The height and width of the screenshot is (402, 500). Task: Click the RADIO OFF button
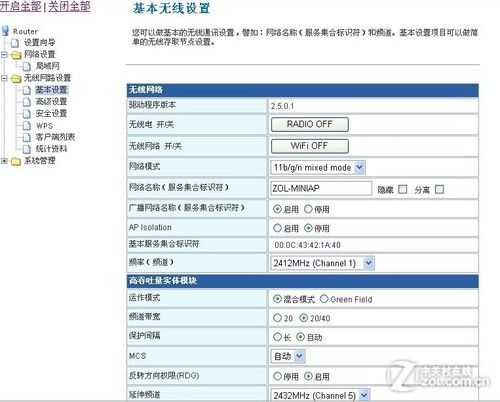310,124
